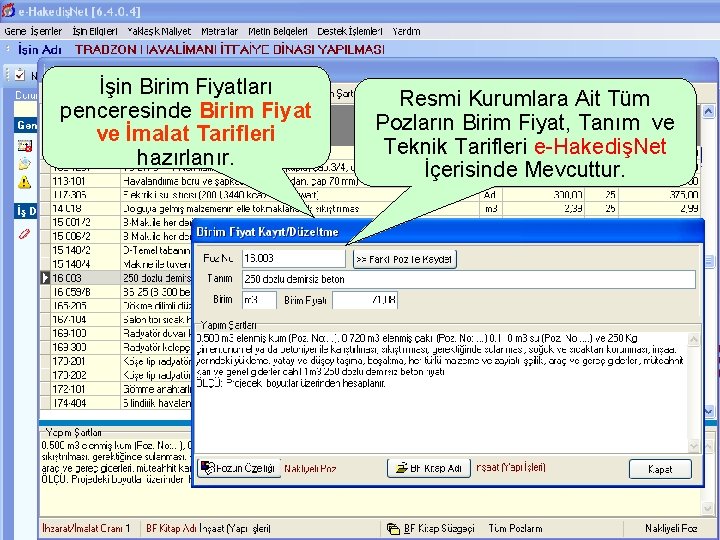The width and height of the screenshot is (720, 540).
Task: Open the Genel İşlemler menu
Action: tap(33, 31)
